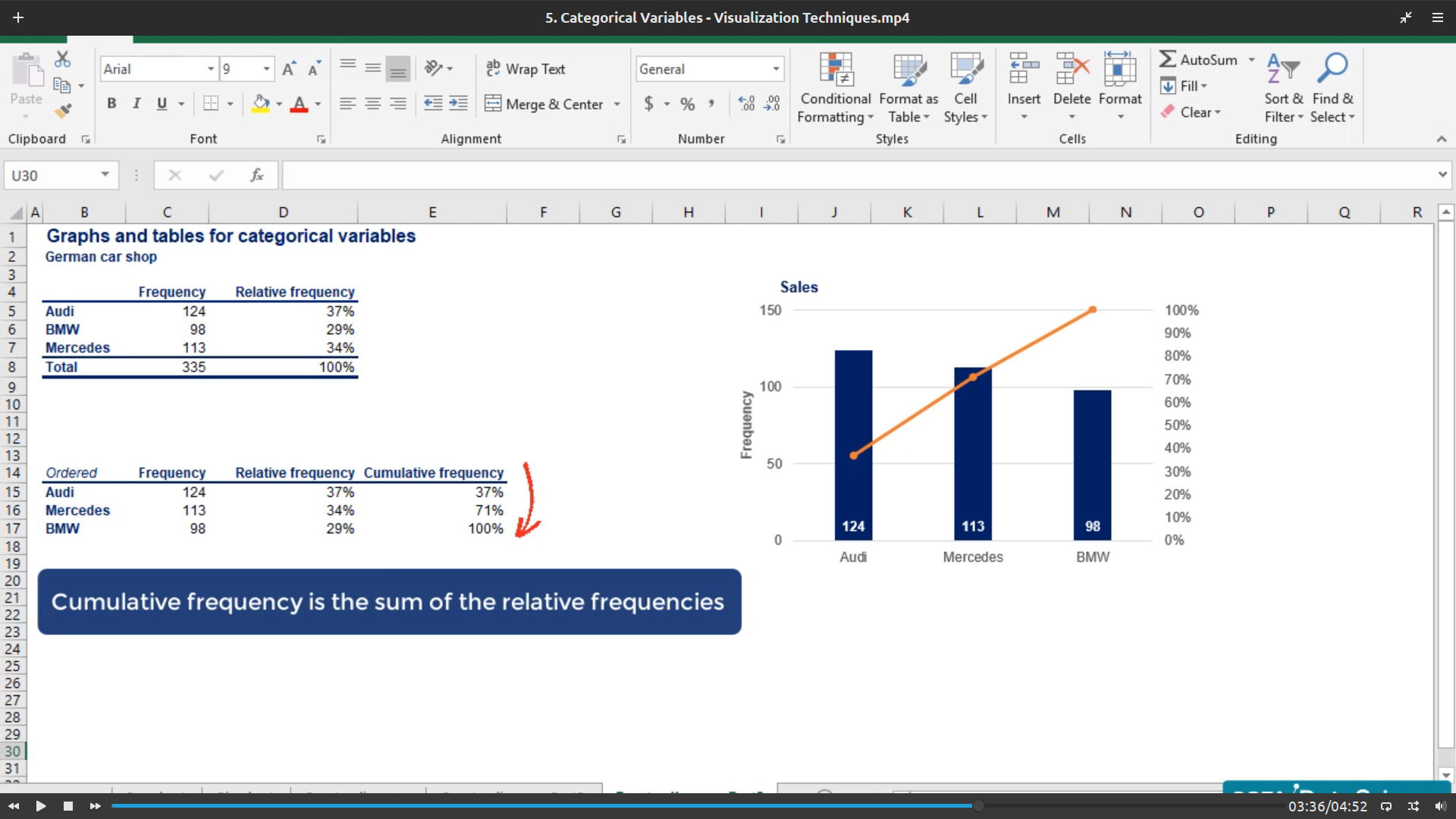Click the Format Painter brush icon
Image resolution: width=1456 pixels, height=819 pixels.
(x=63, y=111)
